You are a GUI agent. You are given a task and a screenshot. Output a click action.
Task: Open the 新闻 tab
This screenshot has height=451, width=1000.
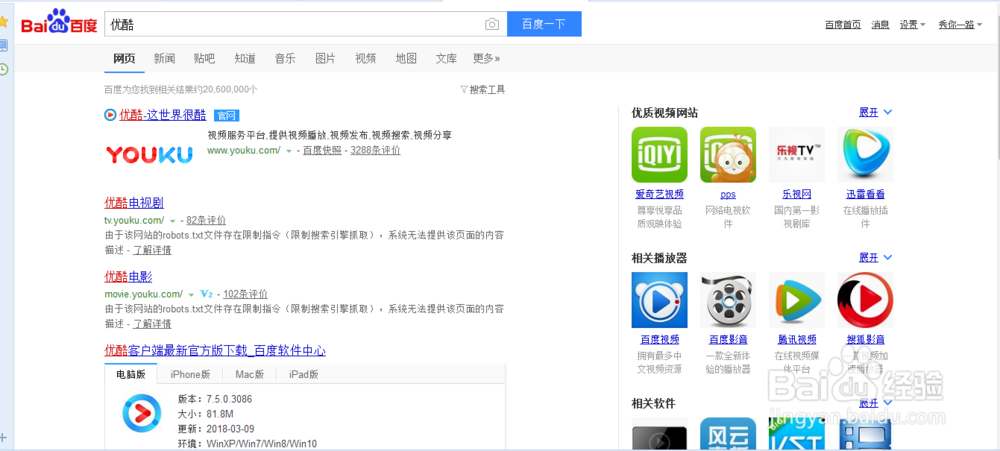[164, 59]
